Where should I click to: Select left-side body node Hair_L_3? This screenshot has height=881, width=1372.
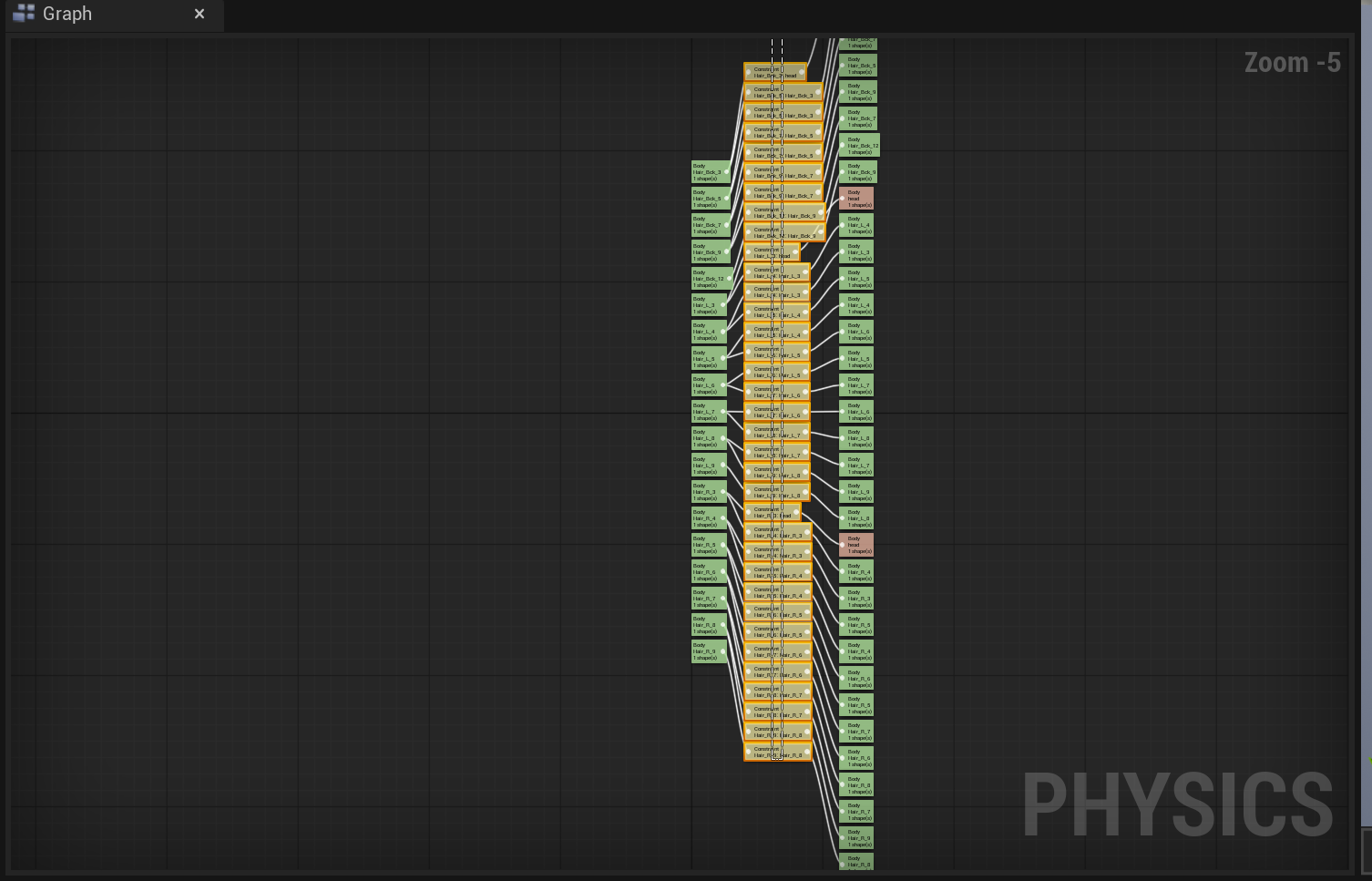(x=710, y=305)
